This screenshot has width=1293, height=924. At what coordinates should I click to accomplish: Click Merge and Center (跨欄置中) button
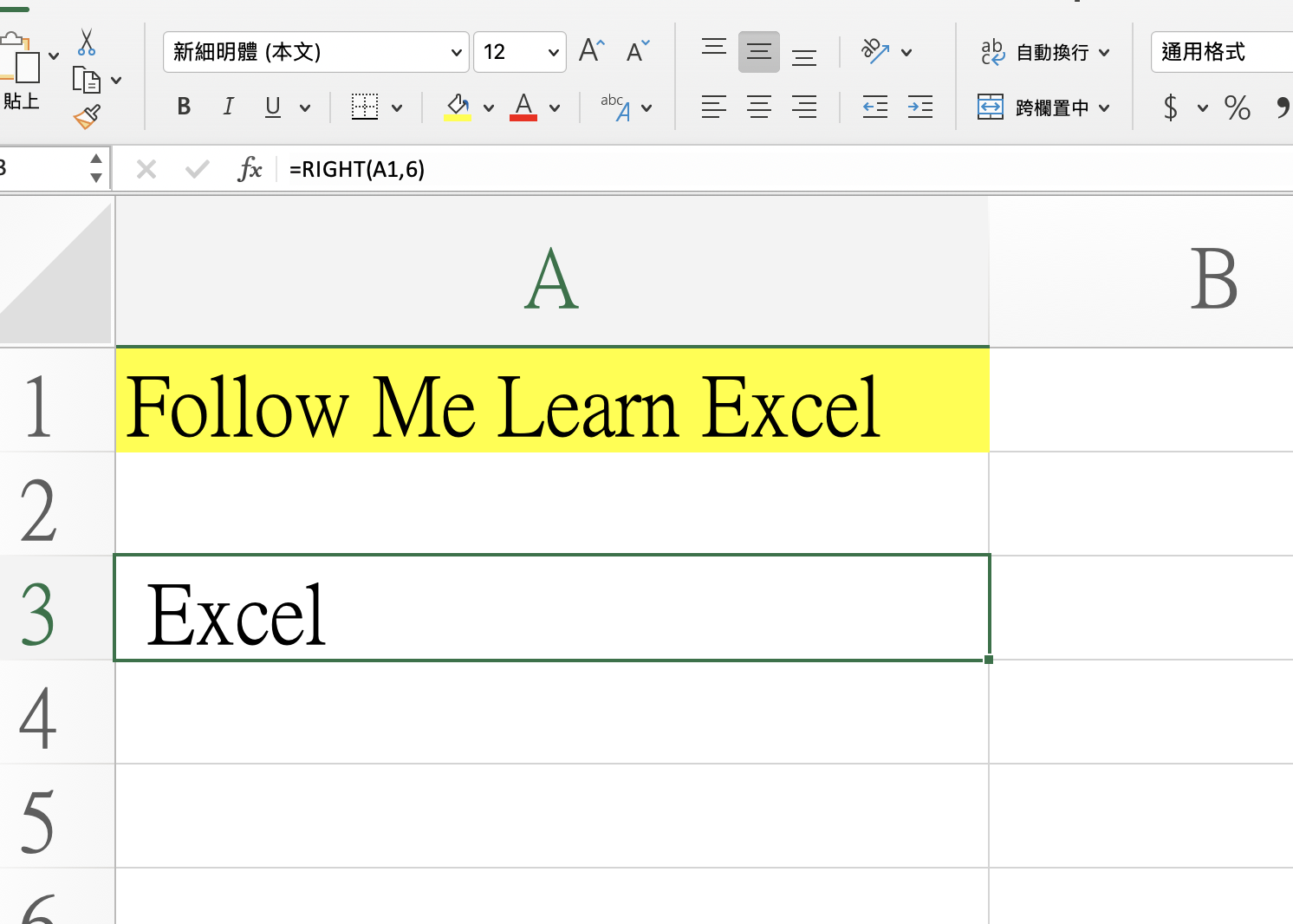[1033, 107]
